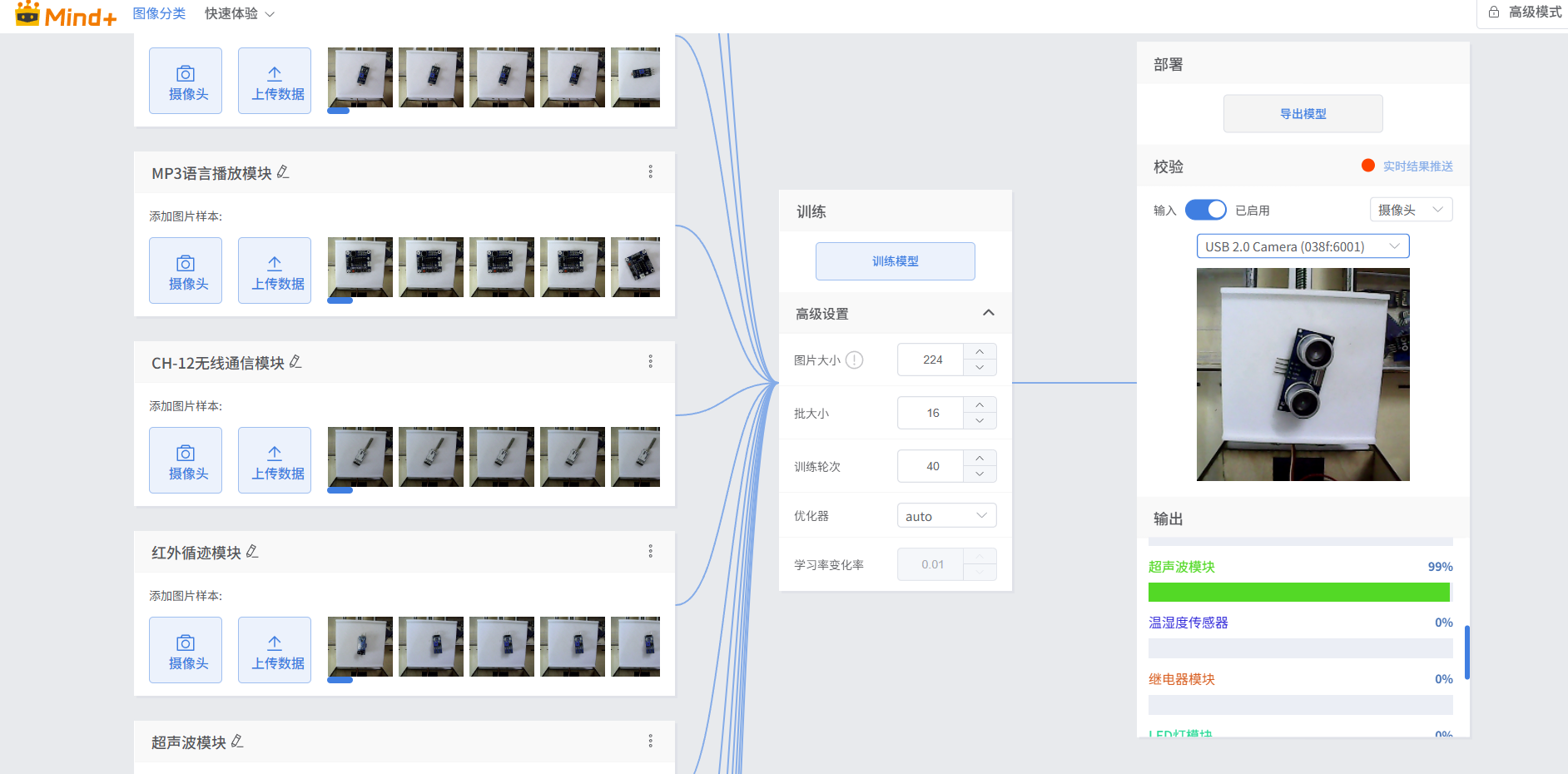Click the pencil icon next to MP3语言播放模块
1568x774 pixels.
point(283,172)
